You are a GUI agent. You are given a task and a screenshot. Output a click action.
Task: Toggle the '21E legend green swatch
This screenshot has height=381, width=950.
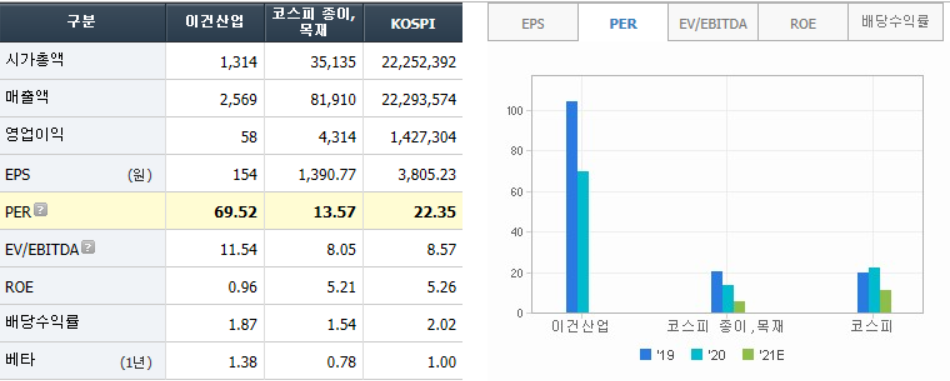click(749, 354)
